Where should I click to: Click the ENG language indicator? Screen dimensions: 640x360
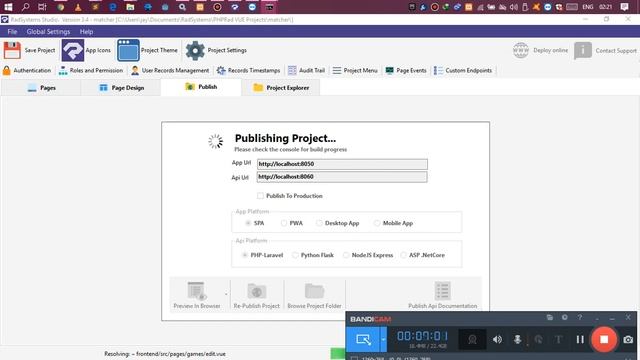click(x=588, y=7)
